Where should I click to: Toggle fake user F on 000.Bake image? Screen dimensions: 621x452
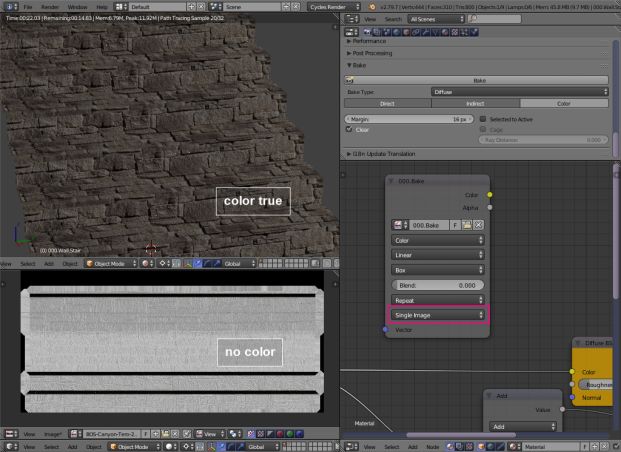455,225
